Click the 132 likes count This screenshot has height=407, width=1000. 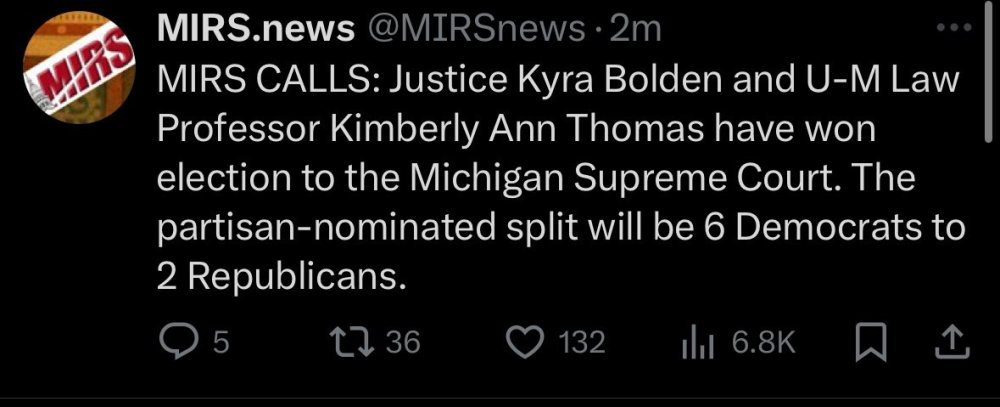click(581, 344)
